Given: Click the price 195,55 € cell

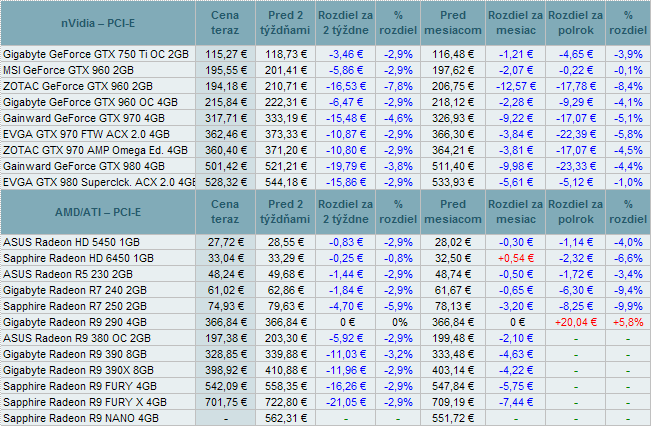Looking at the screenshot, I should pyautogui.click(x=225, y=70).
